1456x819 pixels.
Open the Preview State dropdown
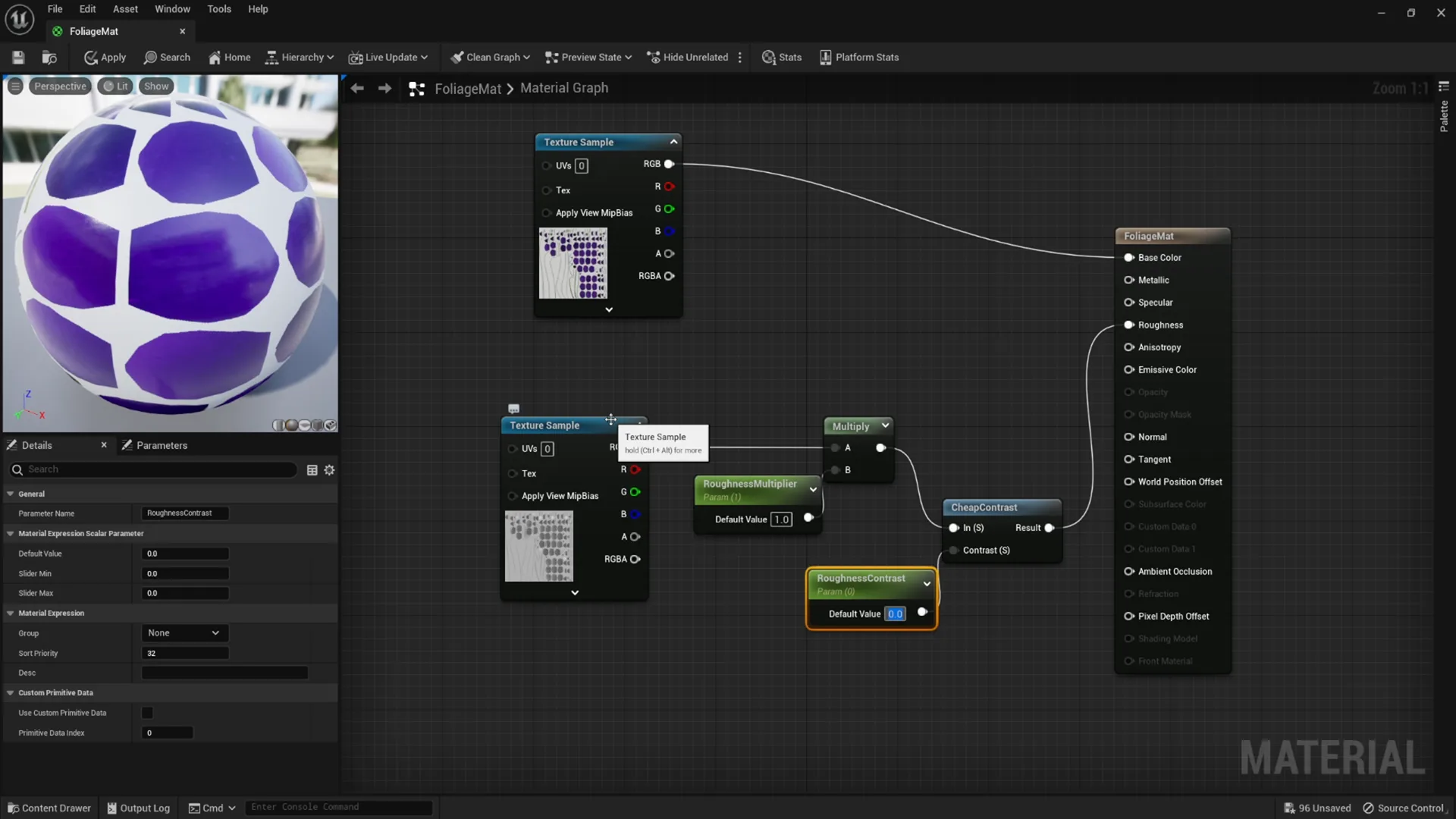[588, 57]
